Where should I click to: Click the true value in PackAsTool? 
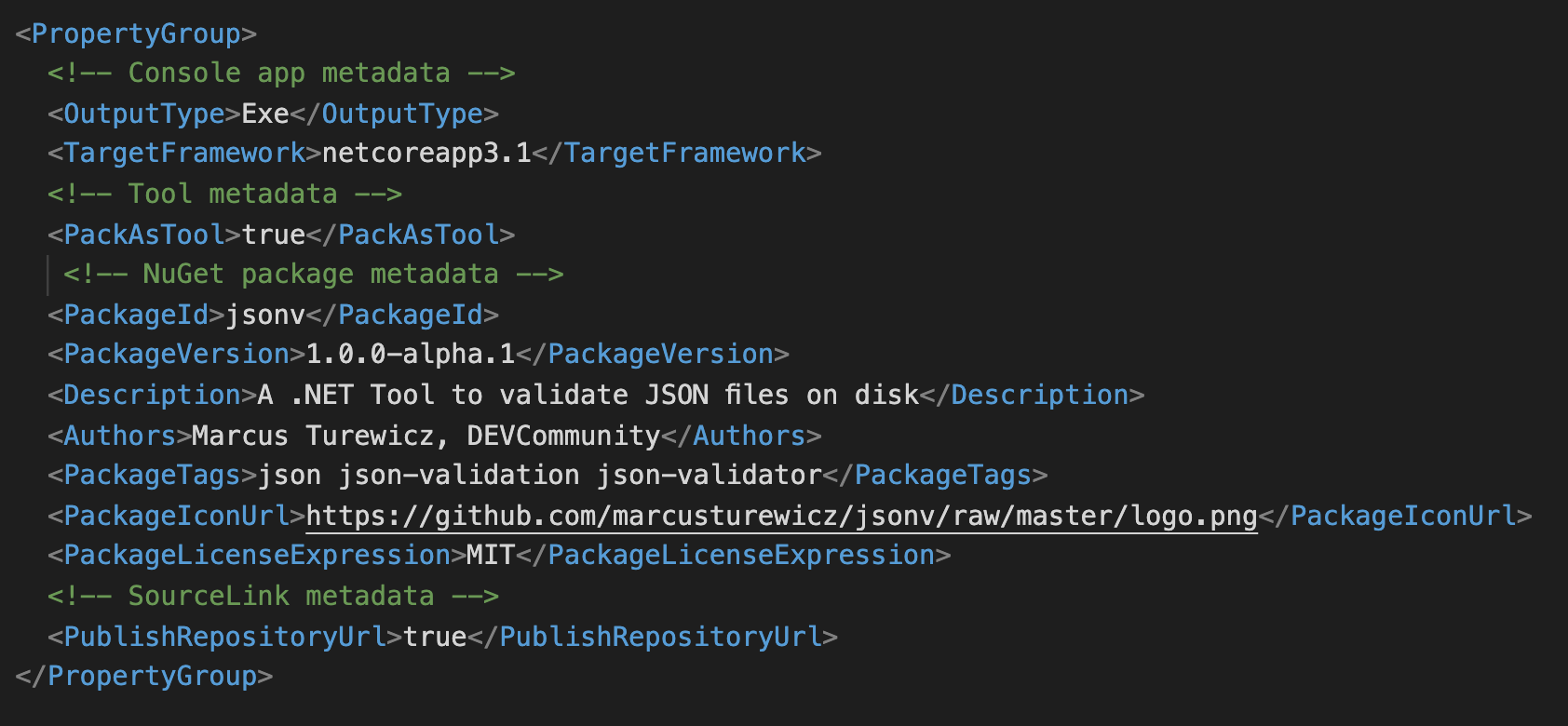[x=274, y=235]
